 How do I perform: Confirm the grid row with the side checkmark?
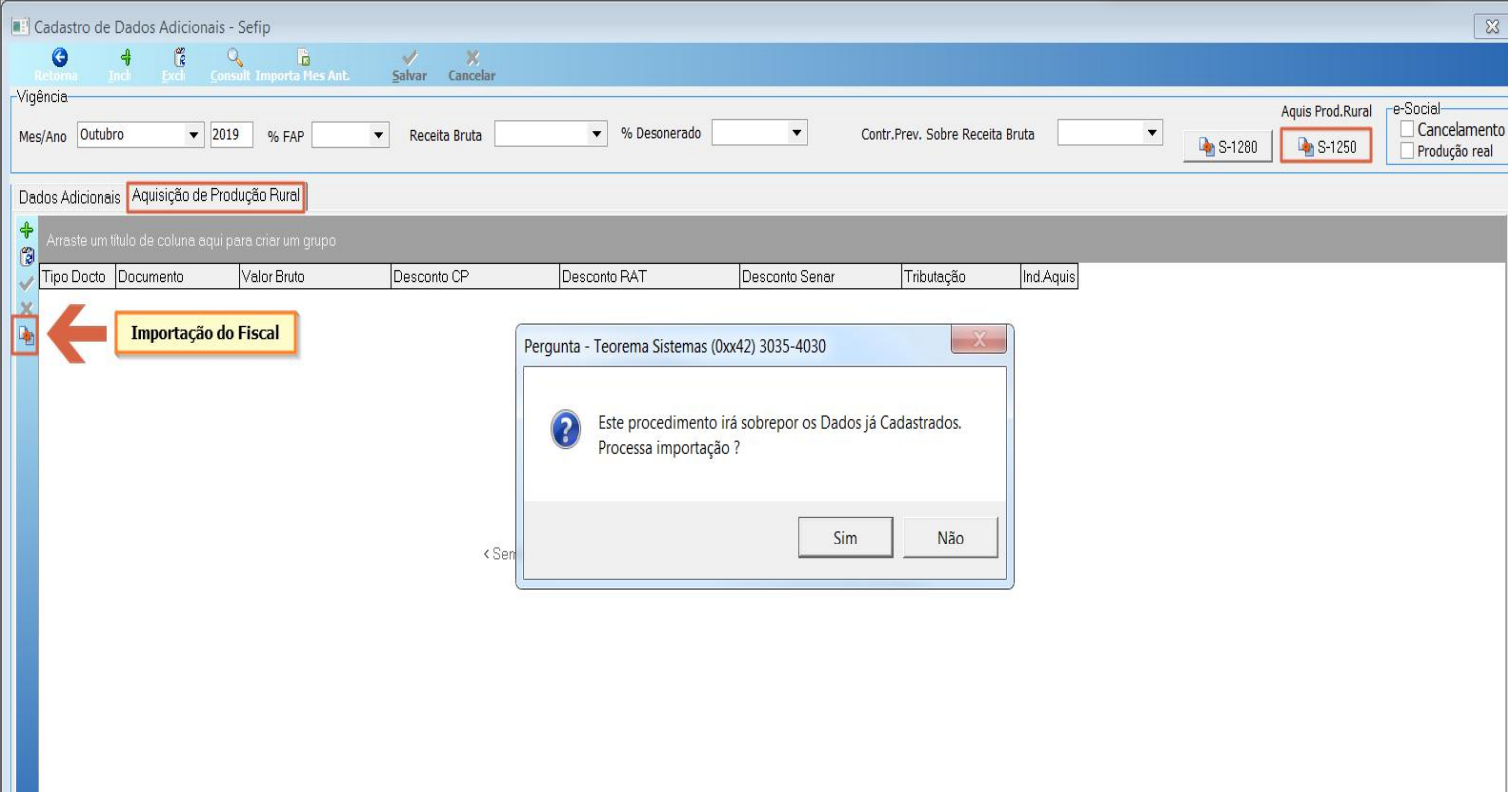(27, 283)
